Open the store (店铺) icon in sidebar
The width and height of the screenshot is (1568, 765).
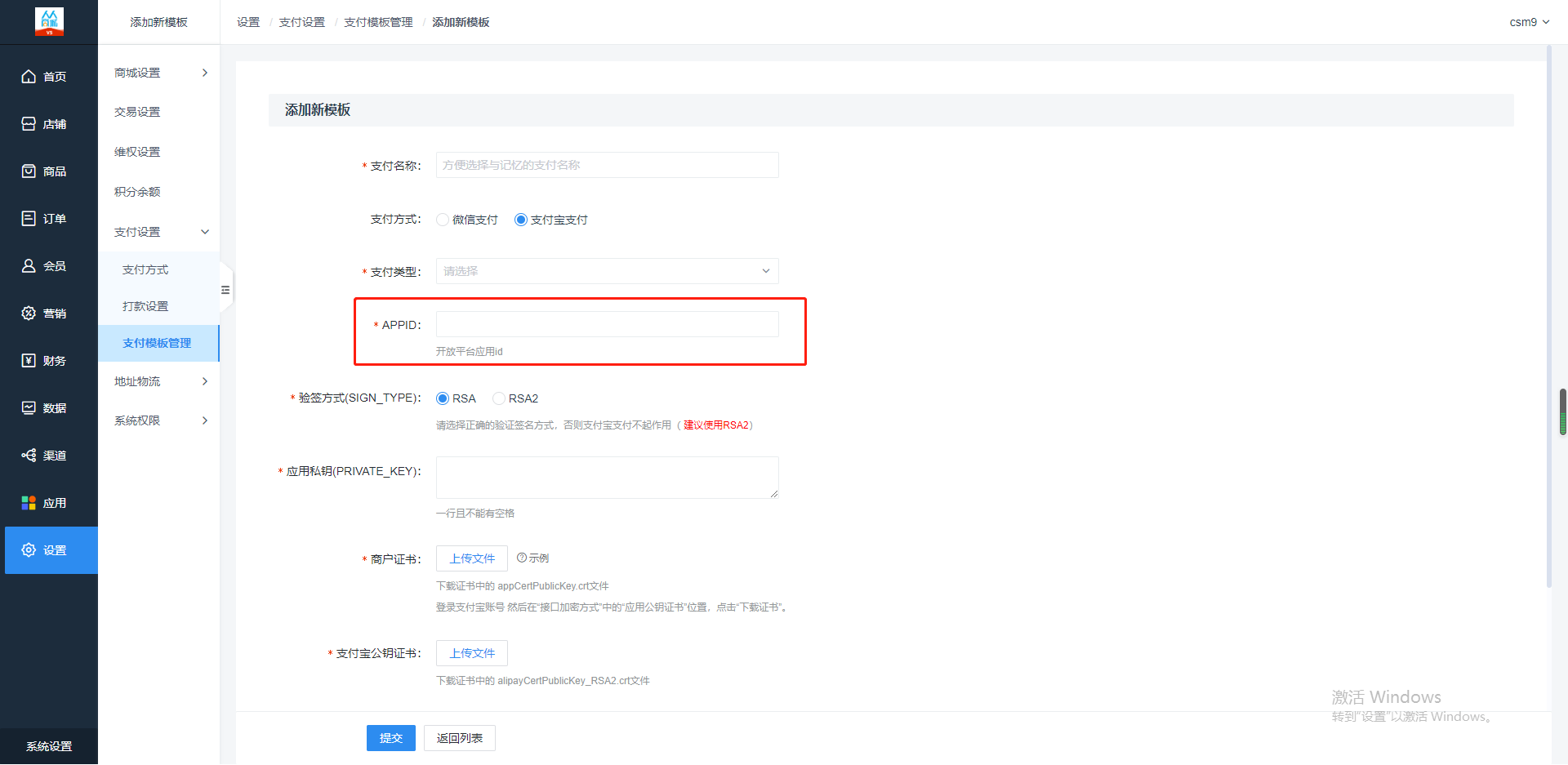click(x=29, y=124)
